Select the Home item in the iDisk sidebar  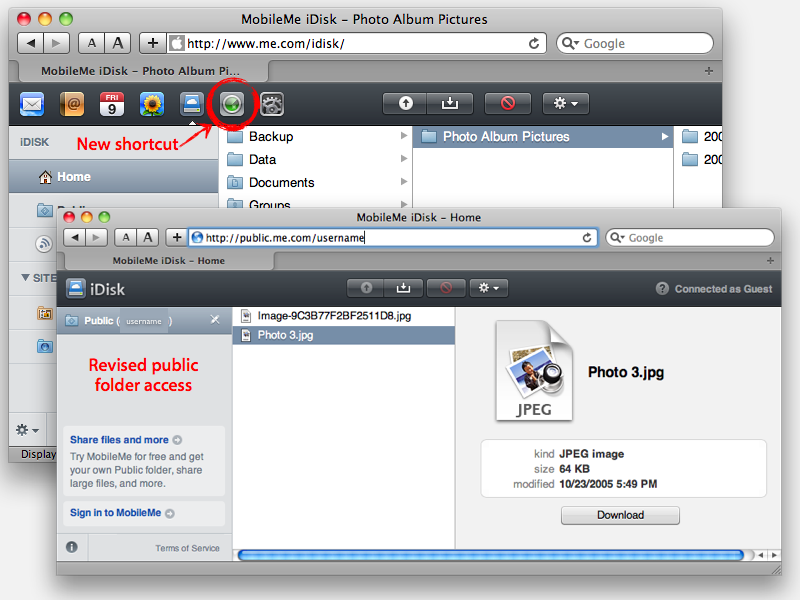click(114, 177)
